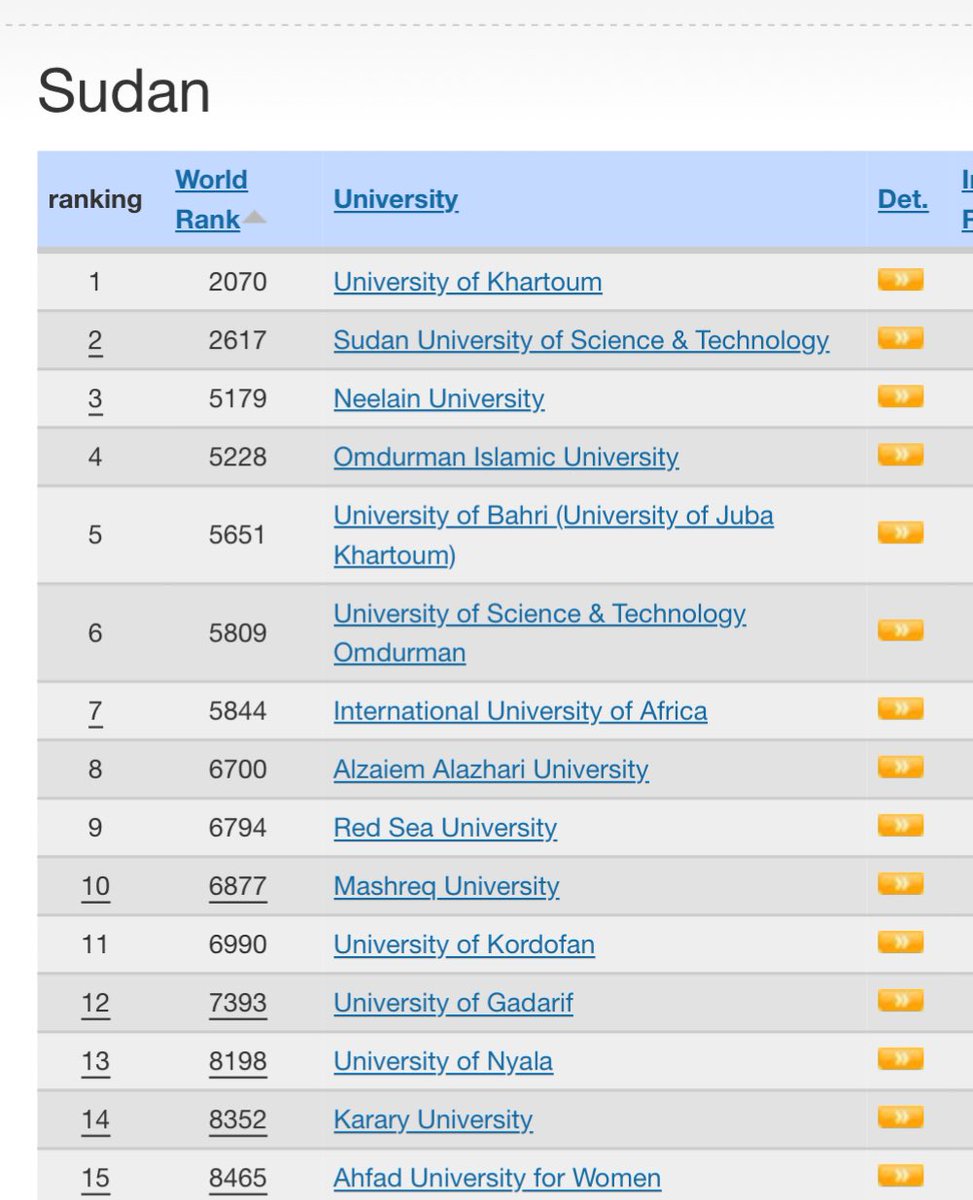Select world rank value 5651
This screenshot has width=973, height=1200.
pos(238,535)
